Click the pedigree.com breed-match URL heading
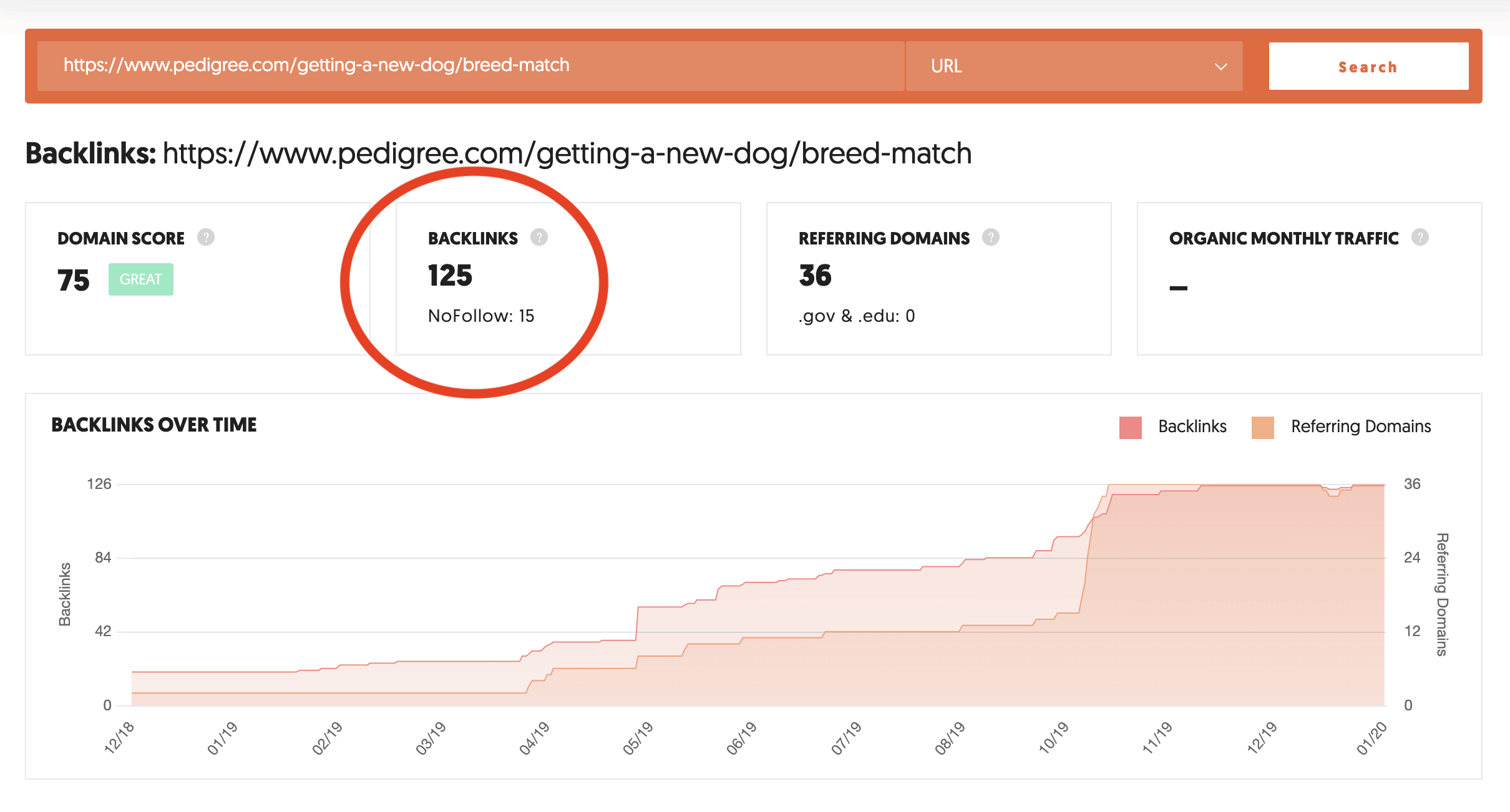 566,153
